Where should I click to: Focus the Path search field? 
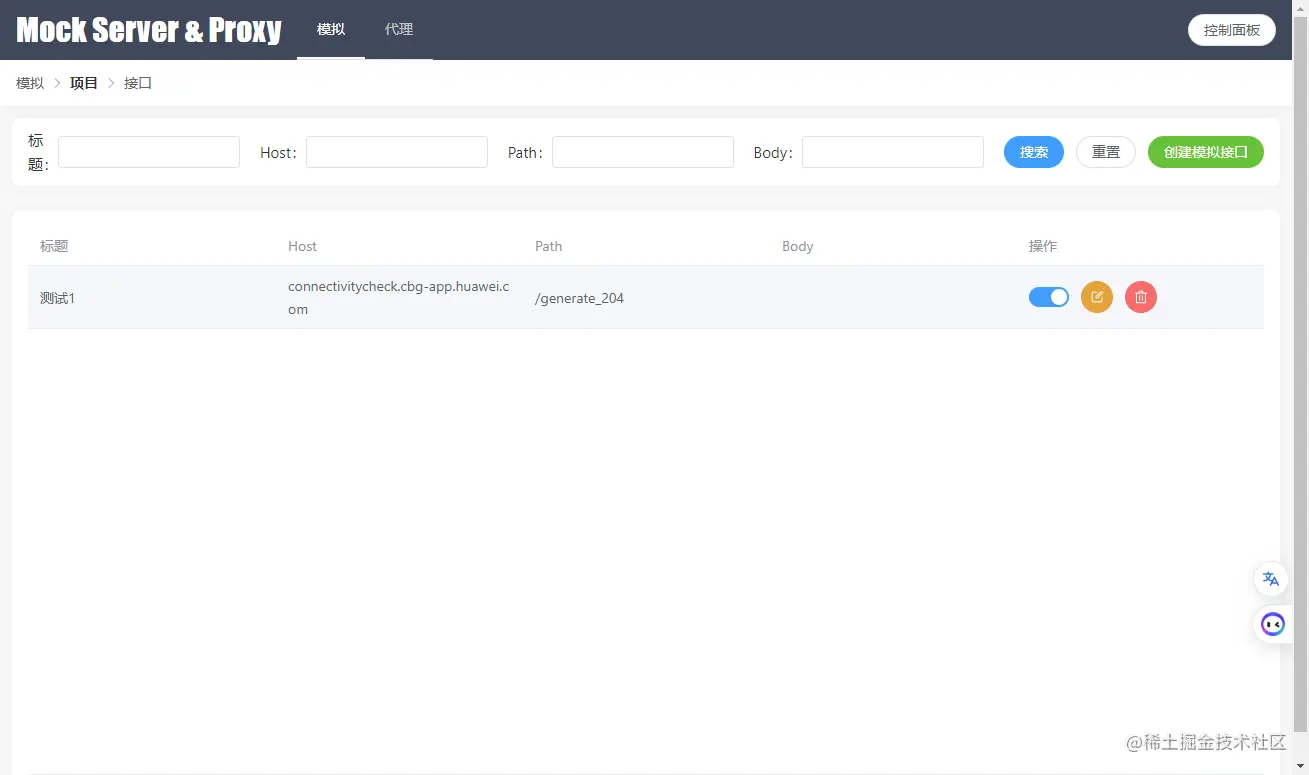643,152
